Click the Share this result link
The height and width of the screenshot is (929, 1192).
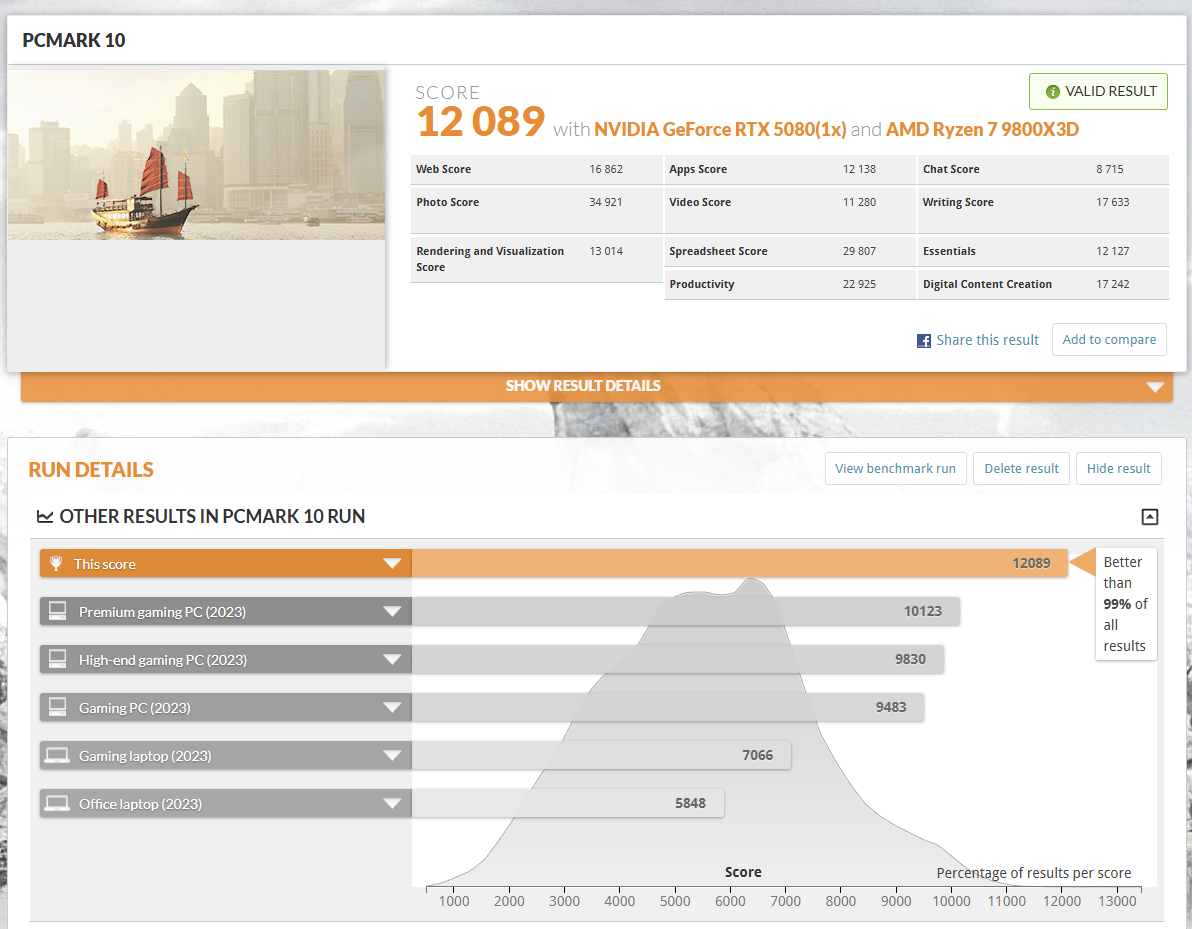(987, 340)
